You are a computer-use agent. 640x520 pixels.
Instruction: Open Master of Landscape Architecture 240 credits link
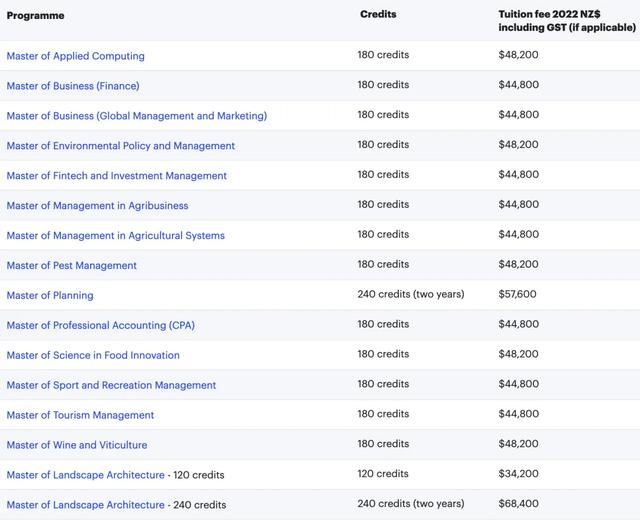pos(85,505)
